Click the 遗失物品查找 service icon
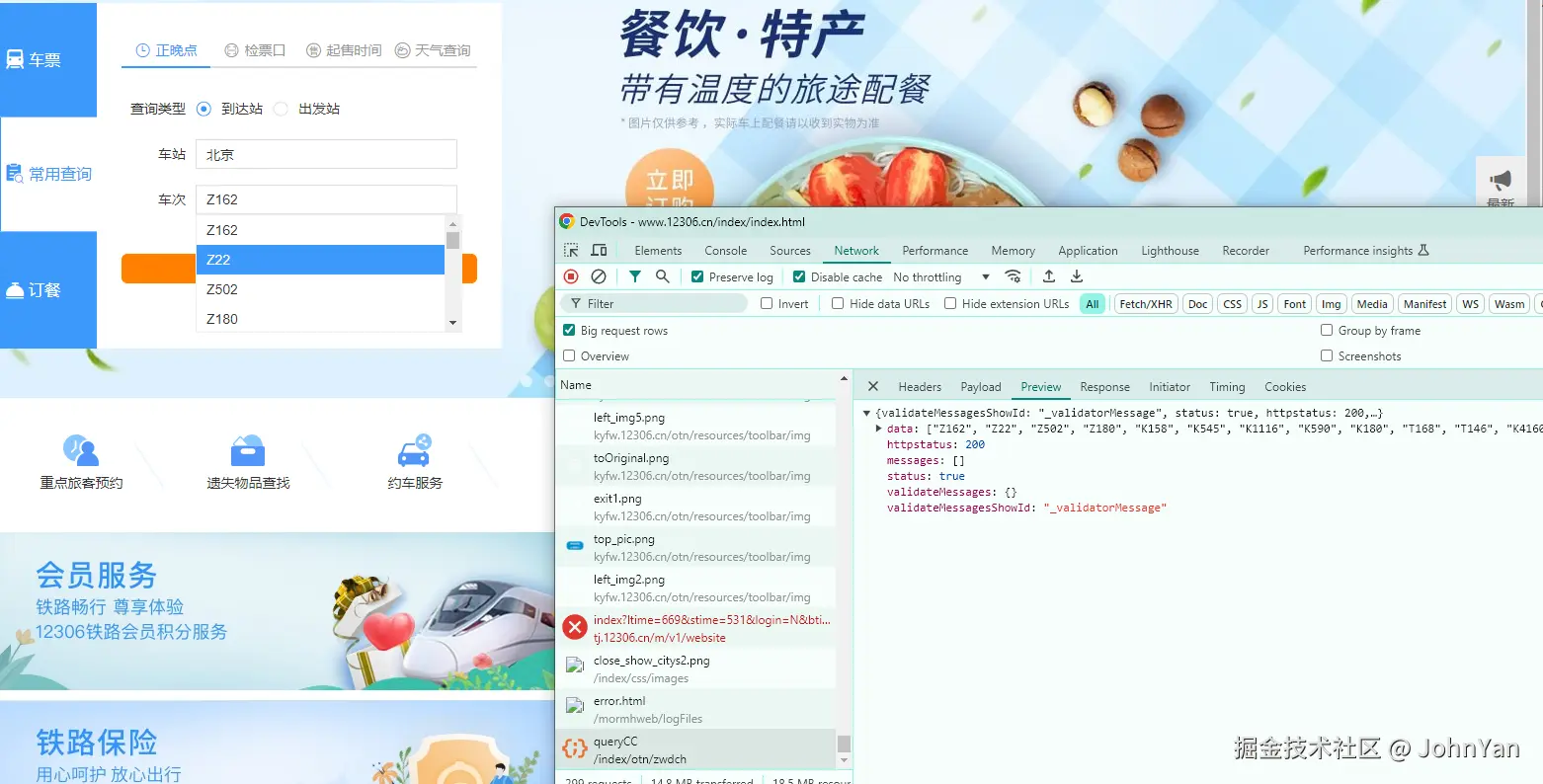The image size is (1543, 784). pos(248,450)
